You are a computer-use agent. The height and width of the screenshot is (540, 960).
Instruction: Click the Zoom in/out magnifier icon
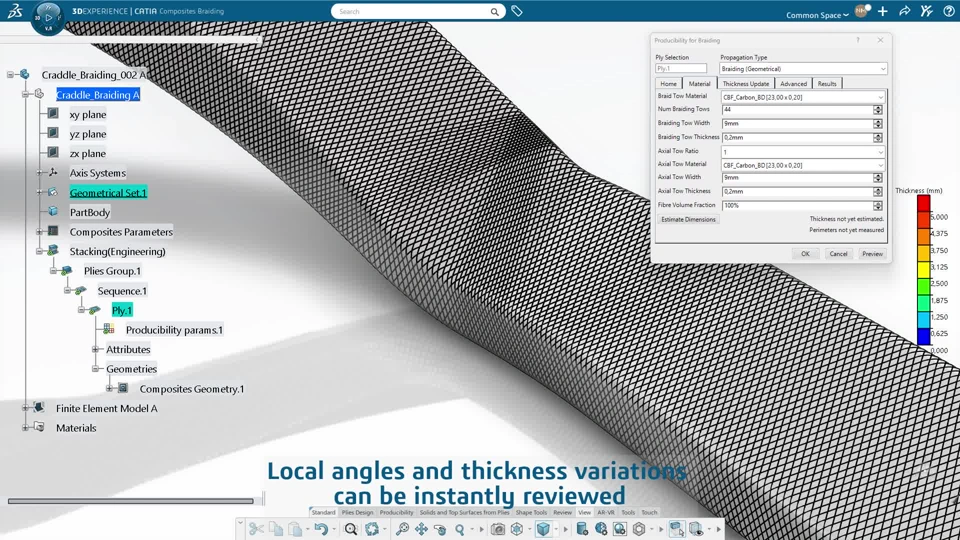tap(460, 528)
